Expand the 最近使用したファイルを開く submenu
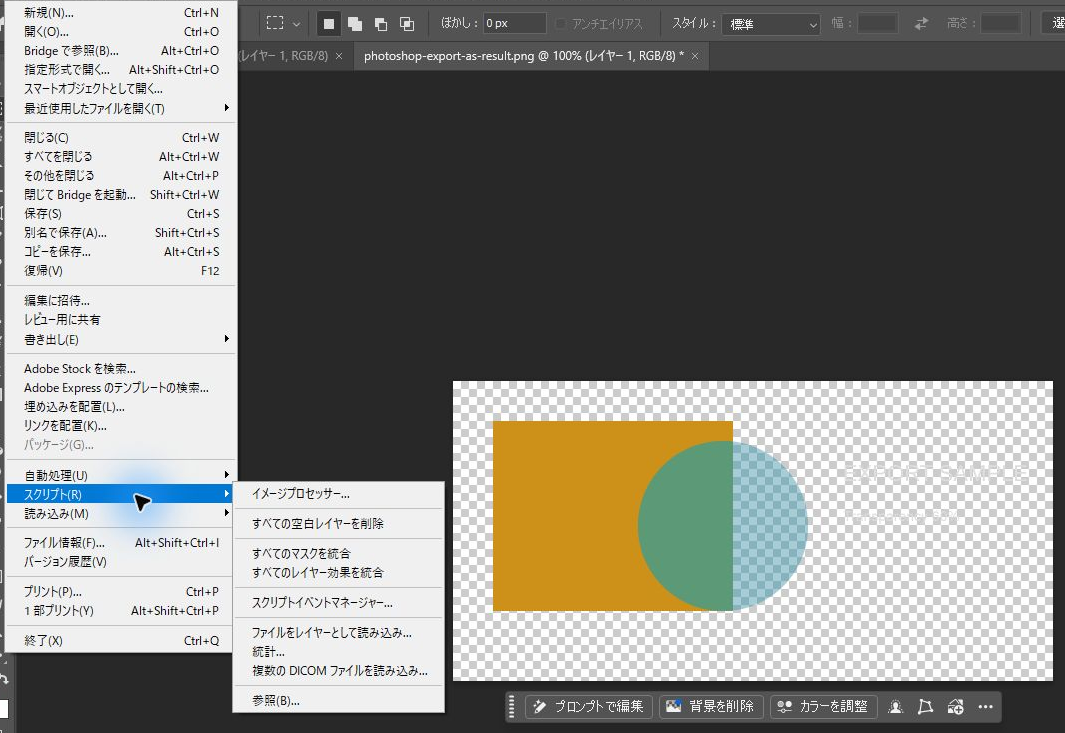The height and width of the screenshot is (733, 1065). [121, 108]
